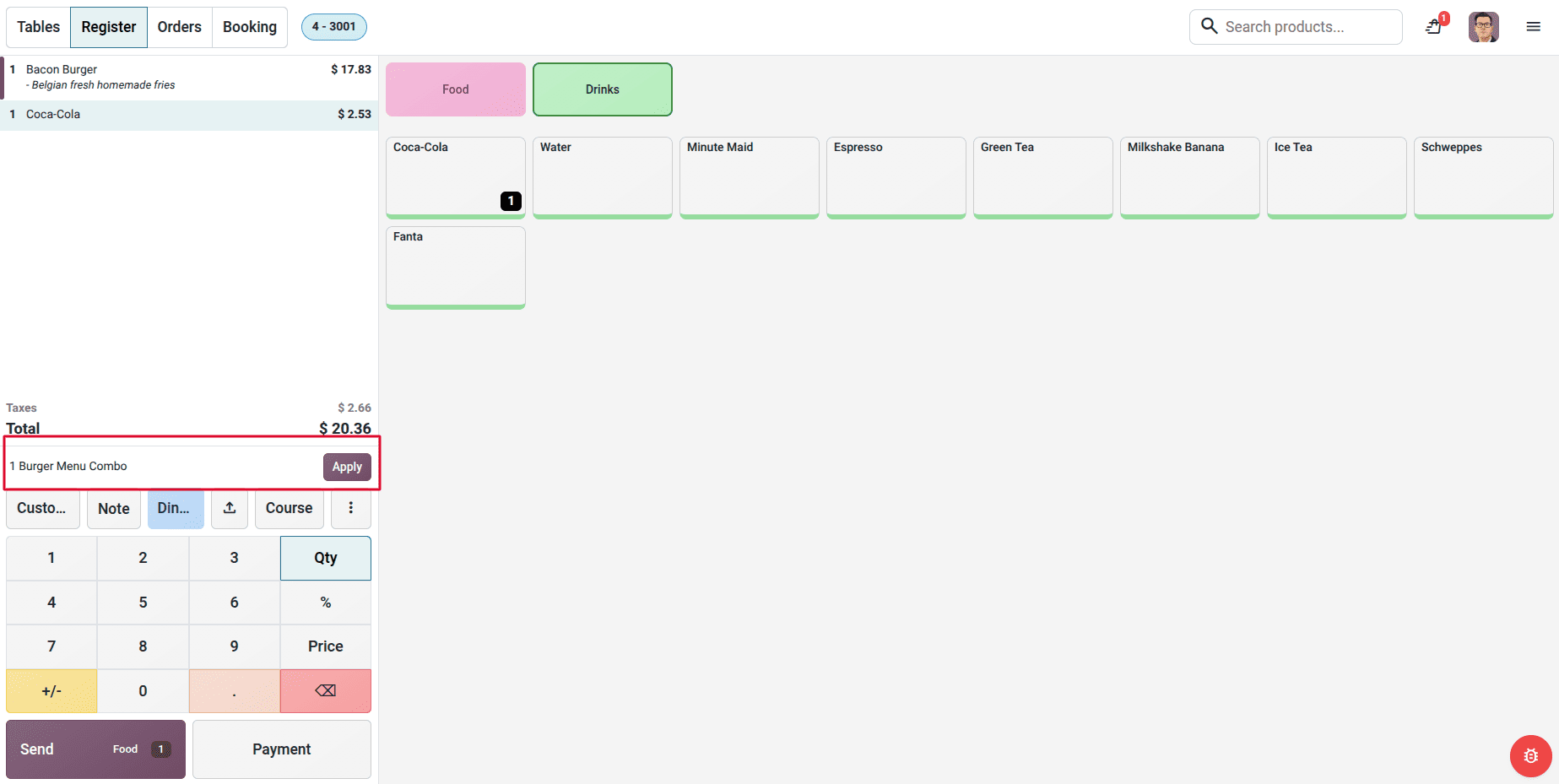Activate Price numpad mode
Screen dimensions: 1559x784
coord(326,646)
